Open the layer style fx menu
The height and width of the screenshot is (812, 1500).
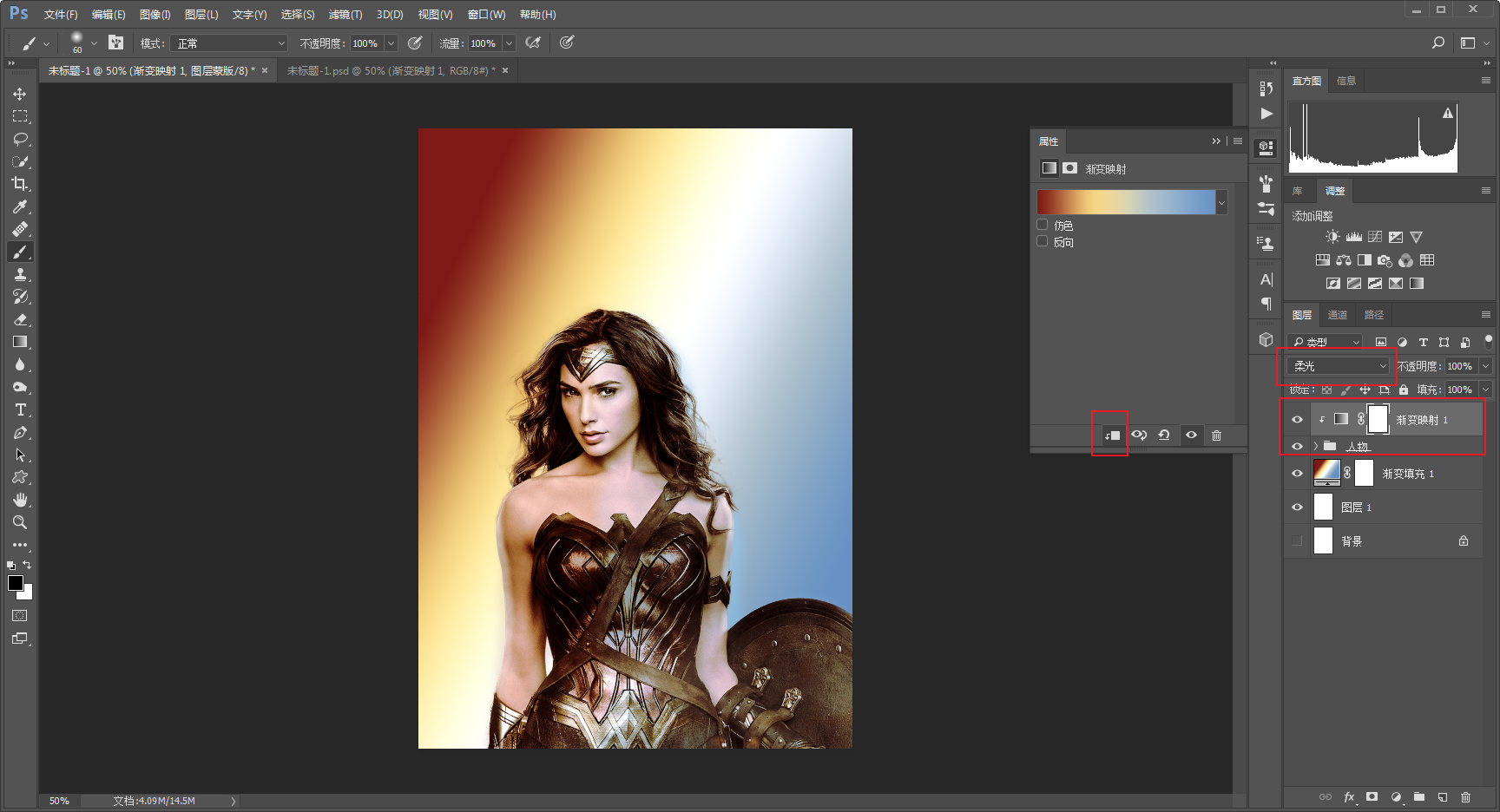tap(1350, 797)
